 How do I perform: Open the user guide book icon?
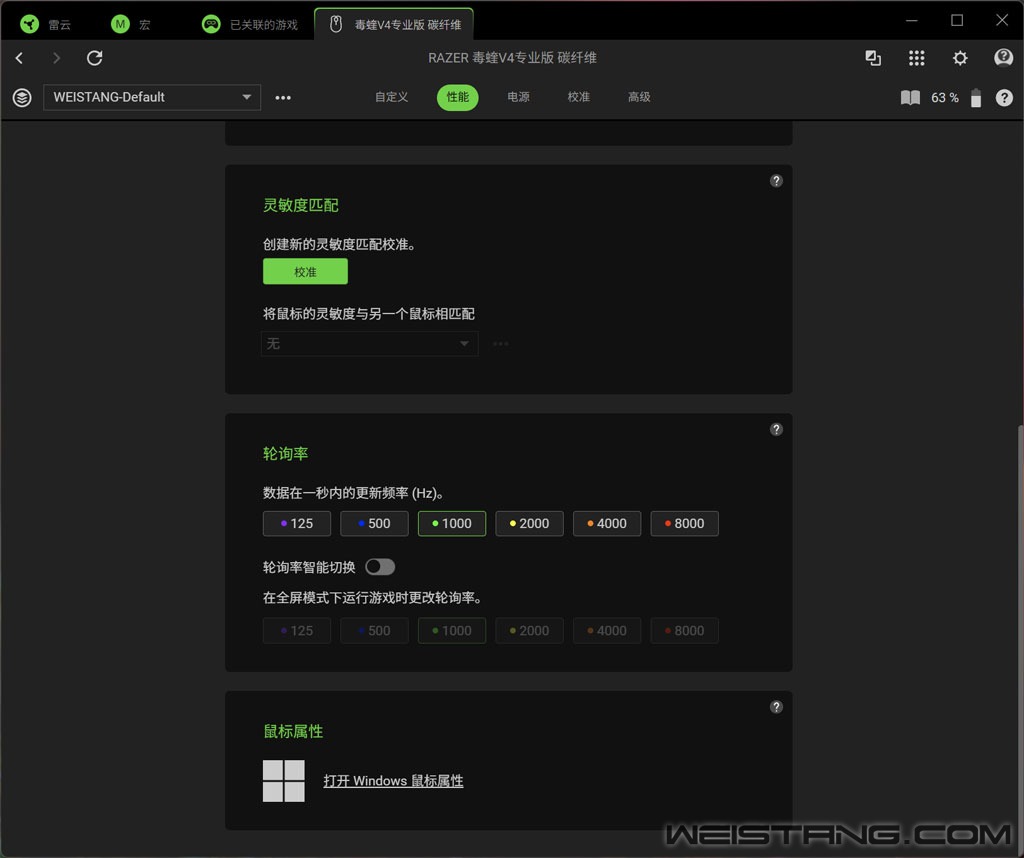coord(910,98)
